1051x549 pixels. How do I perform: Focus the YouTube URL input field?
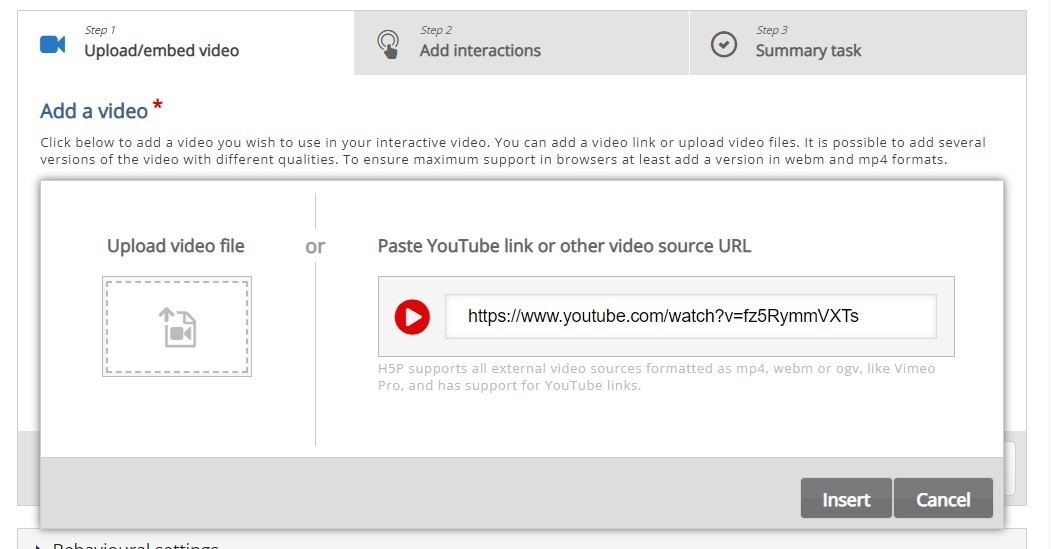coord(691,316)
